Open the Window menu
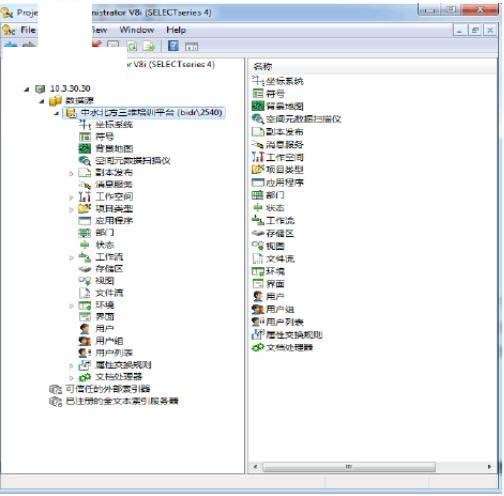The height and width of the screenshot is (496, 504). pos(137,30)
